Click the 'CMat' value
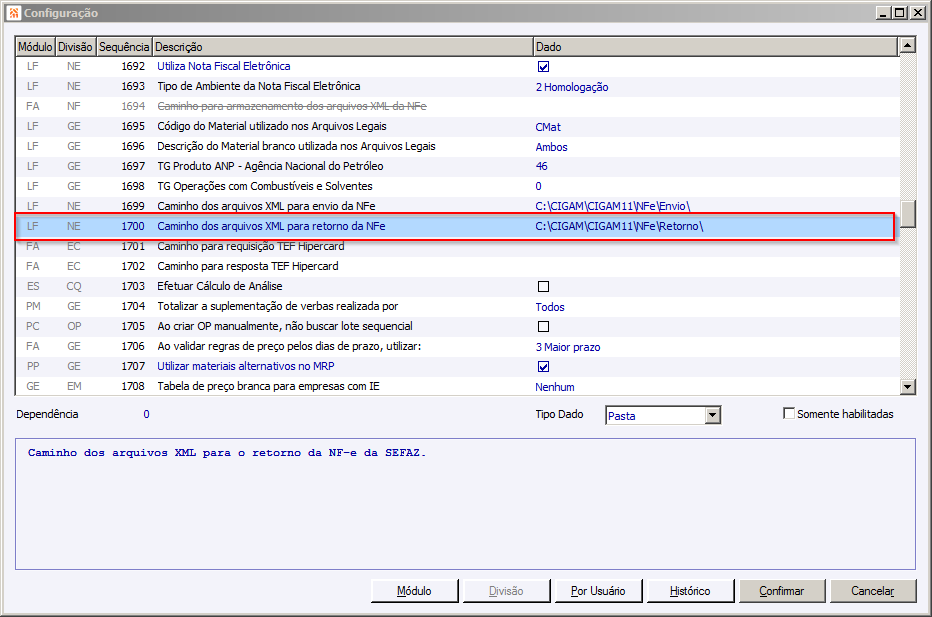The image size is (932, 617). (548, 127)
